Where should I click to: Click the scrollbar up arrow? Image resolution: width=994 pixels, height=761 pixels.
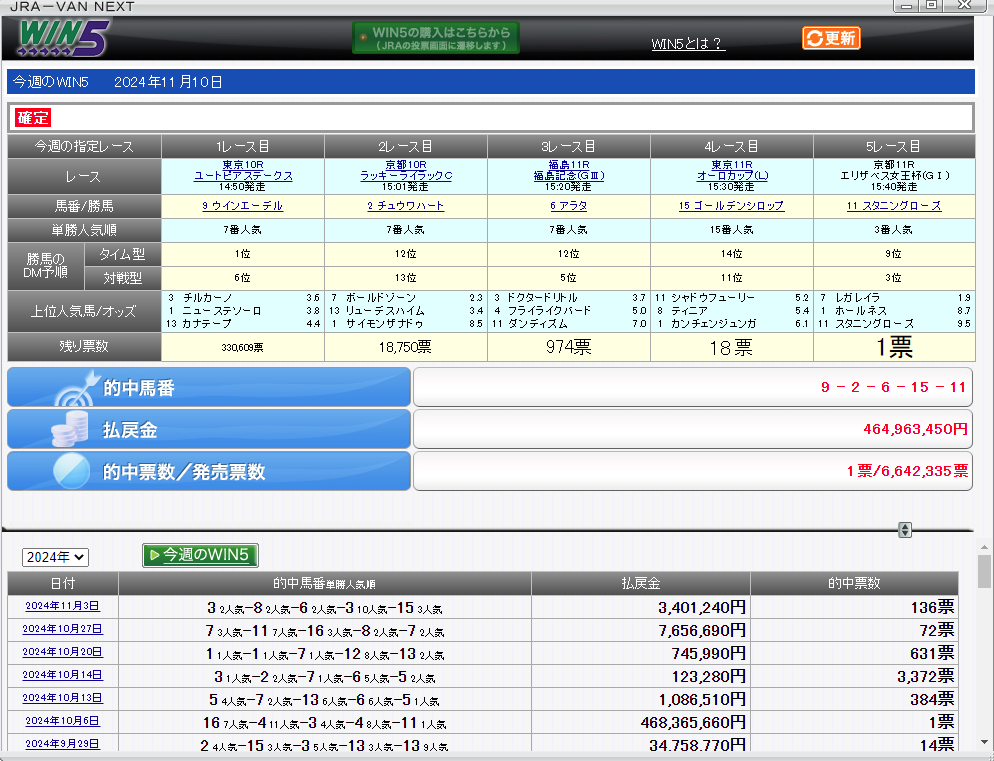click(x=984, y=547)
